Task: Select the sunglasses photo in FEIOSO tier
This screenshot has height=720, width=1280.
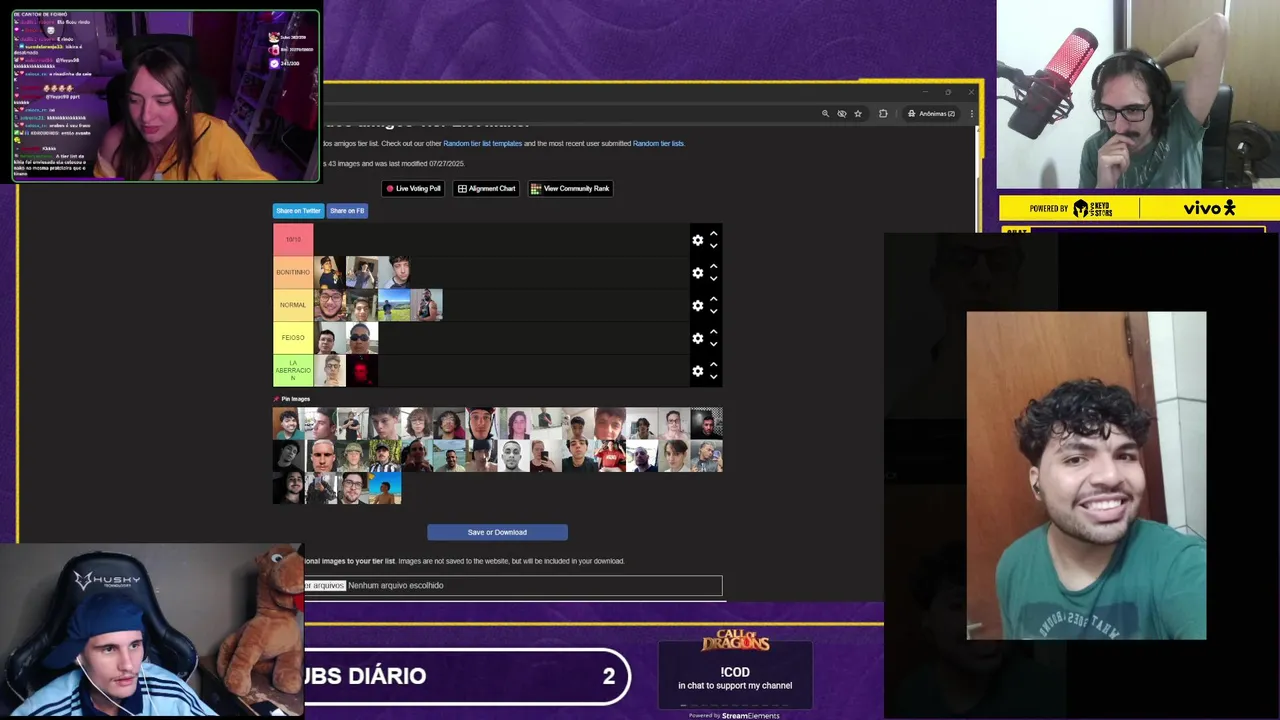Action: tap(362, 338)
